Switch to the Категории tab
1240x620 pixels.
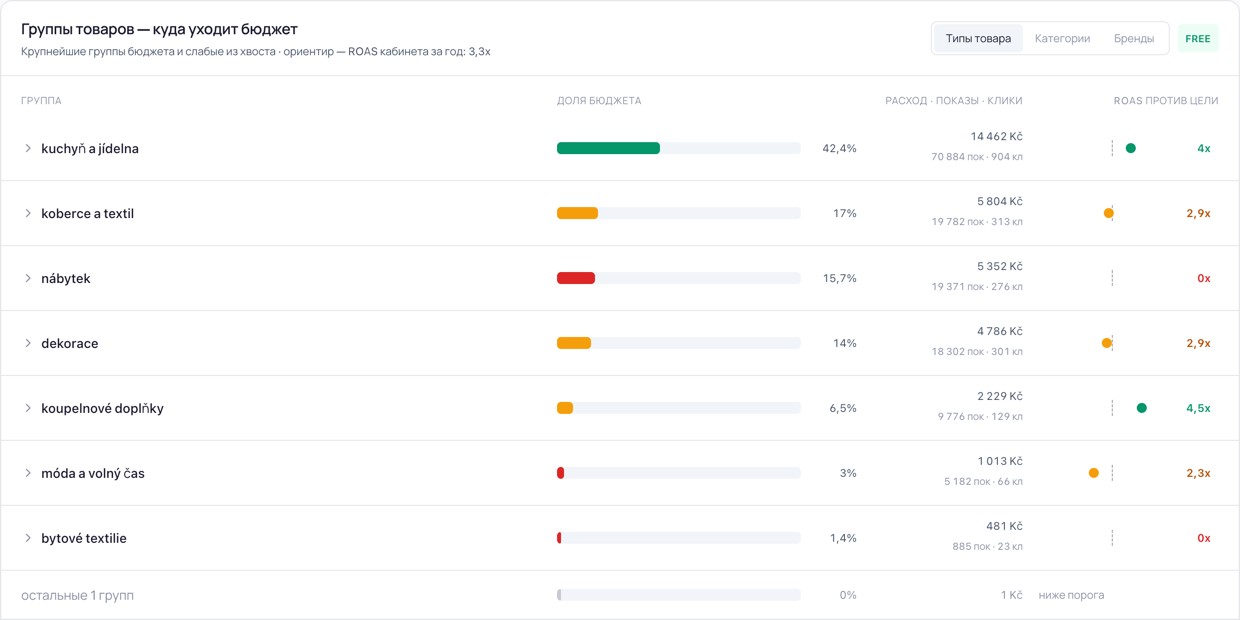(1062, 38)
